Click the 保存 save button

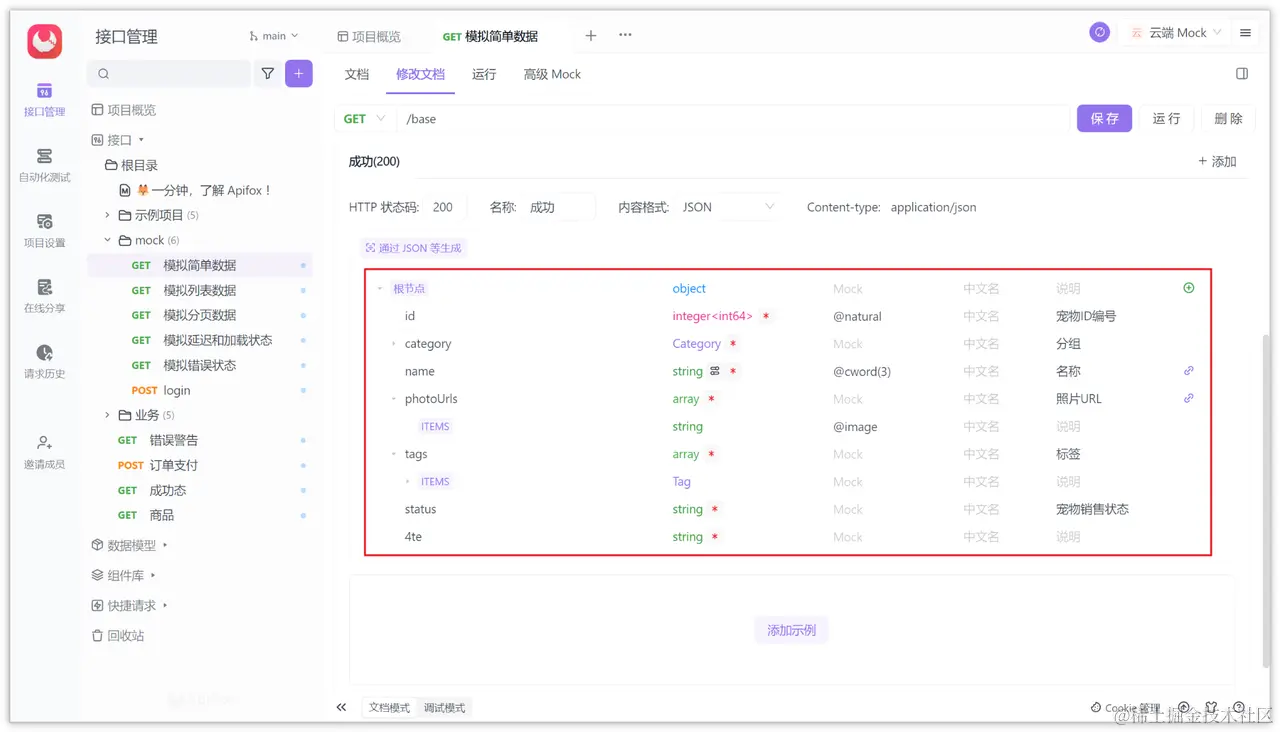pyautogui.click(x=1104, y=118)
